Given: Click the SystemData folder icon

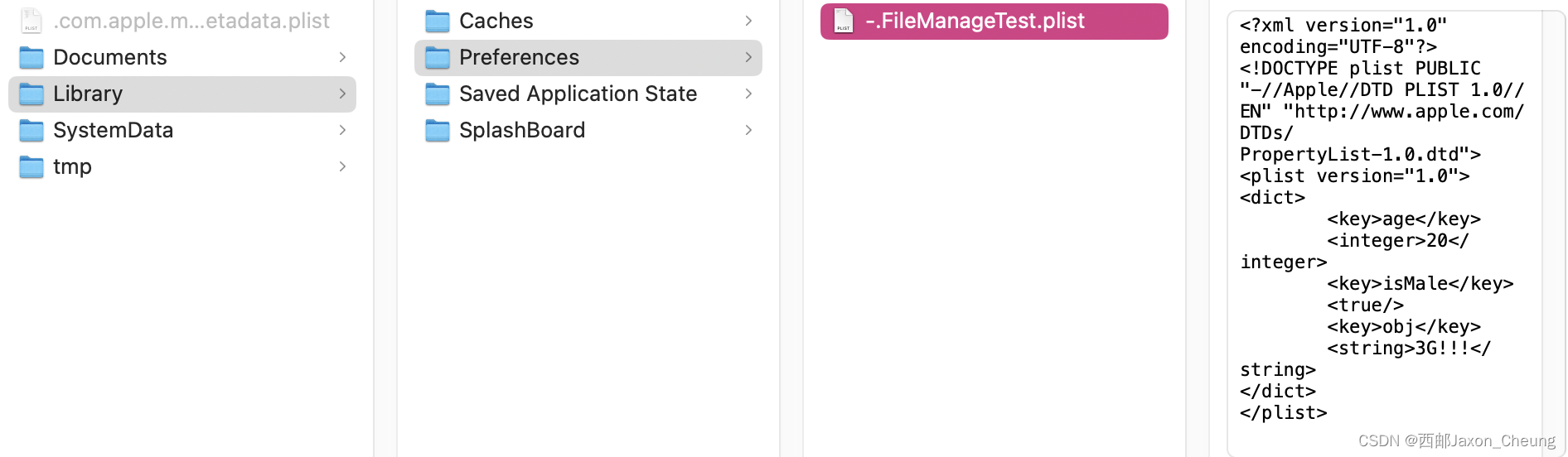Looking at the screenshot, I should pyautogui.click(x=31, y=131).
